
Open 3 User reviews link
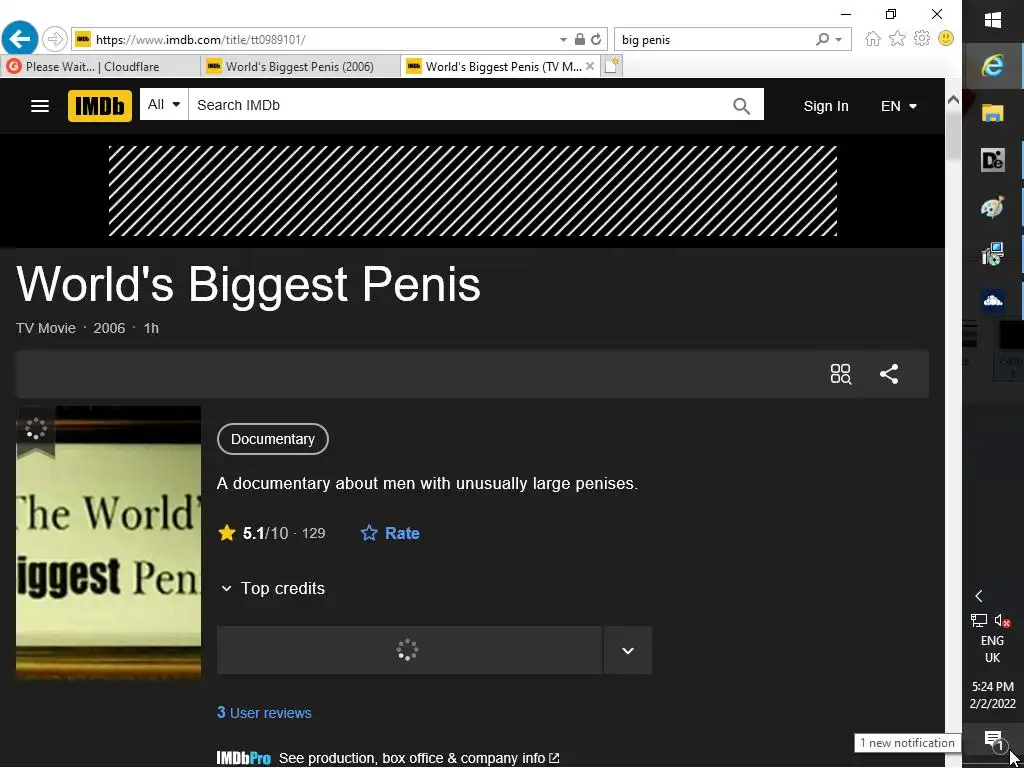click(x=264, y=712)
